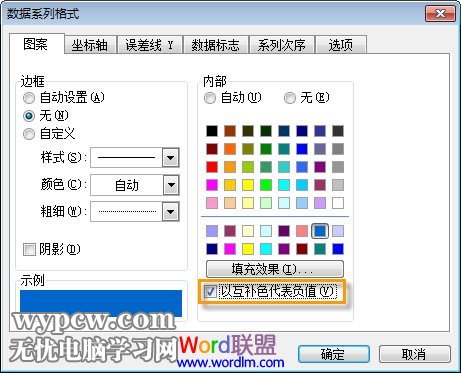Enable the 阴影(D) shadow checkbox
This screenshot has height=373, width=461.
(52, 249)
